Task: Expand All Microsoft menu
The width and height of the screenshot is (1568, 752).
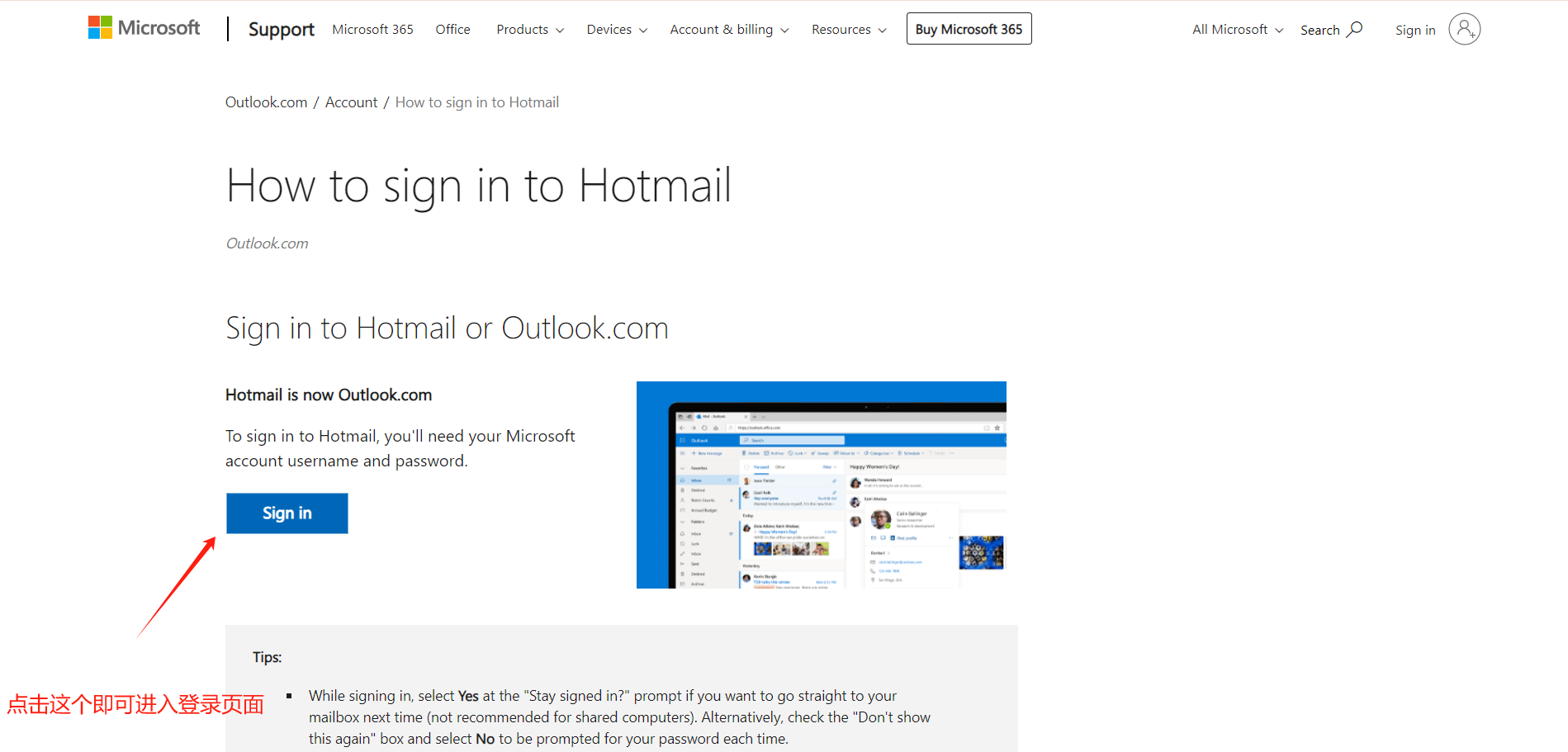Action: coord(1238,30)
